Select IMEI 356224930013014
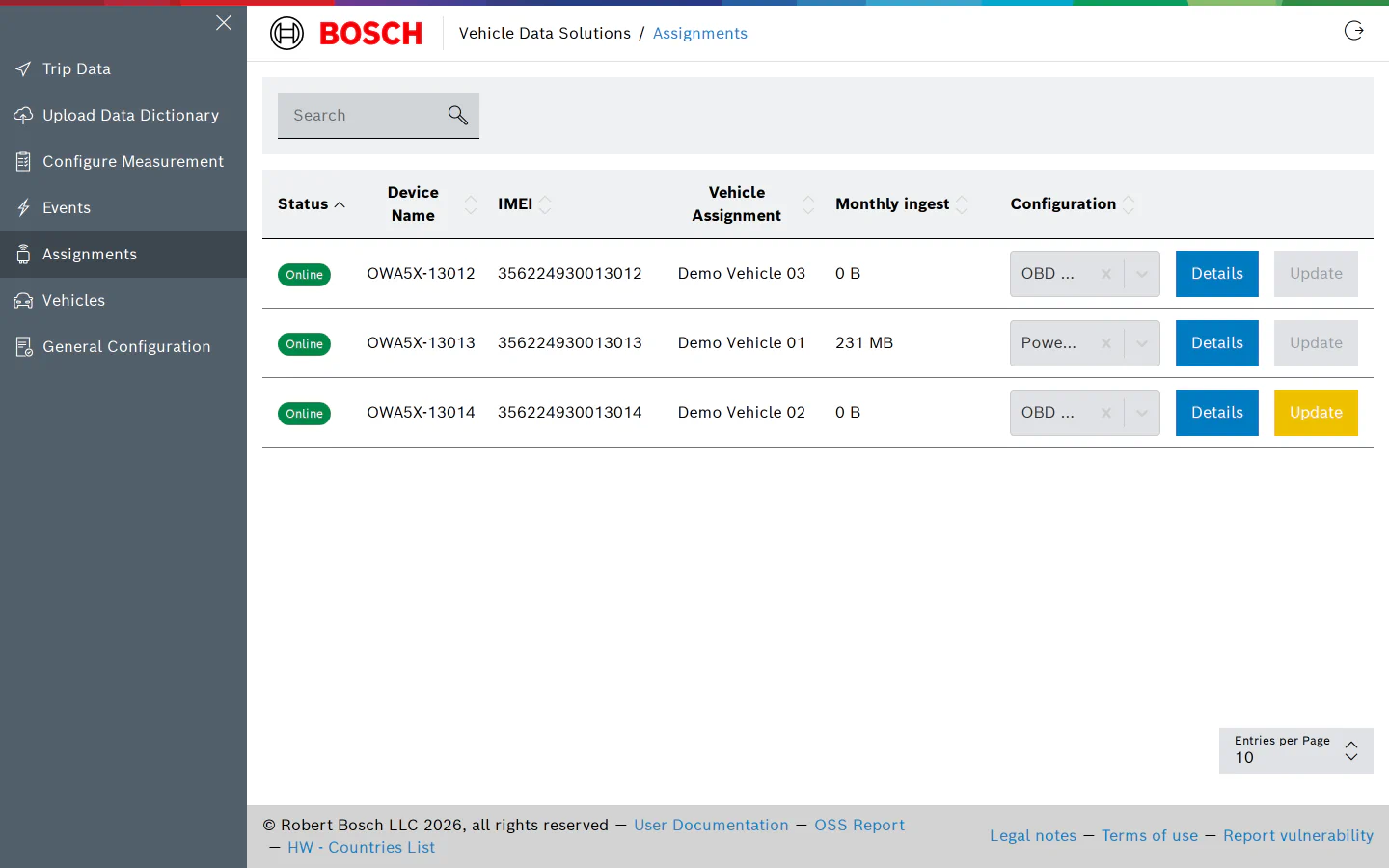Screen dimensions: 1389x868 (570, 413)
